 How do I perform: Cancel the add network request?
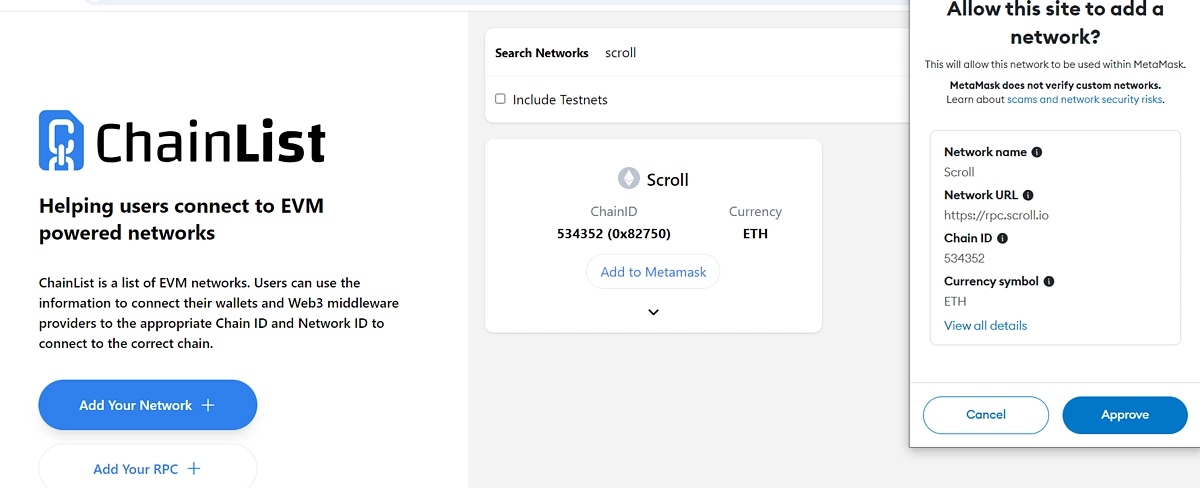pos(985,415)
